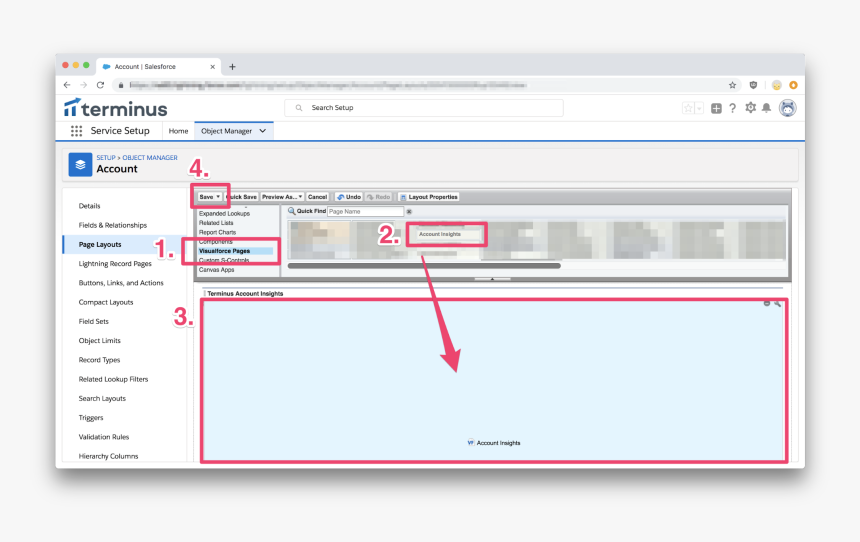Click OBJECT MANAGER breadcrumb link
Viewport: 860px width, 542px height.
click(150, 157)
